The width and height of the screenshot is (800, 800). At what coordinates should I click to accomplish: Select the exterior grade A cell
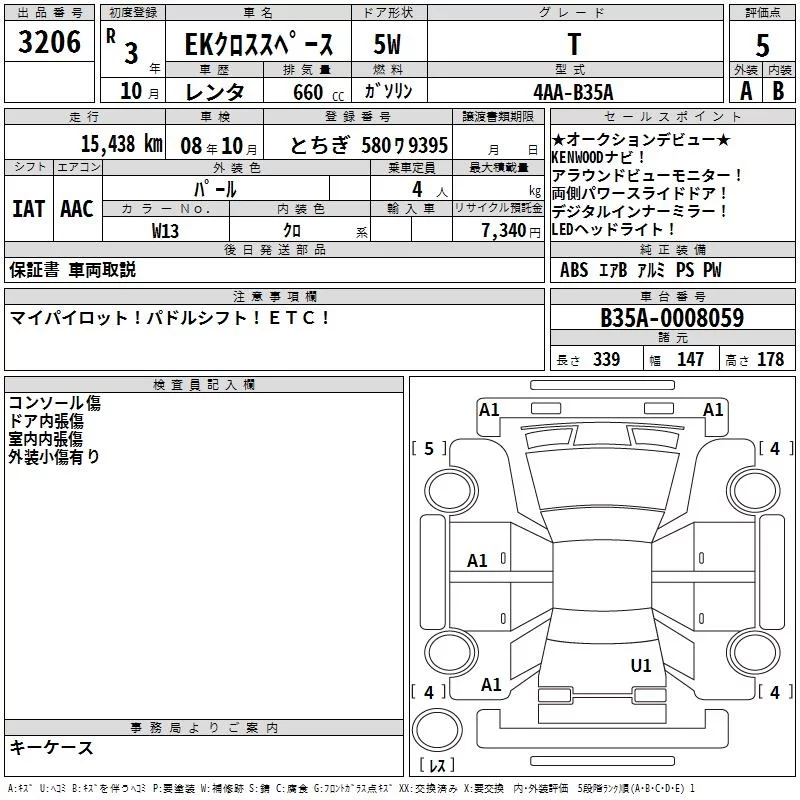[746, 91]
